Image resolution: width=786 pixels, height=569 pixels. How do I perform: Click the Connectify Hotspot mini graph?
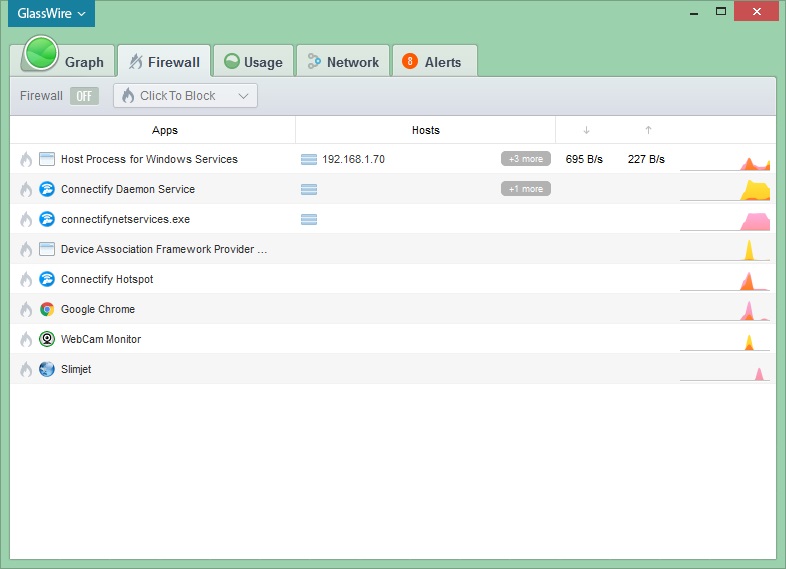(725, 281)
